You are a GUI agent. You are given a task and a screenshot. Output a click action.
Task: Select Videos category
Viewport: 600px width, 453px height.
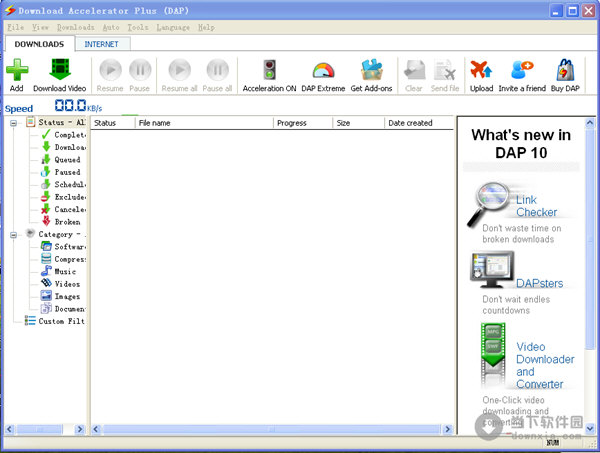[x=60, y=284]
